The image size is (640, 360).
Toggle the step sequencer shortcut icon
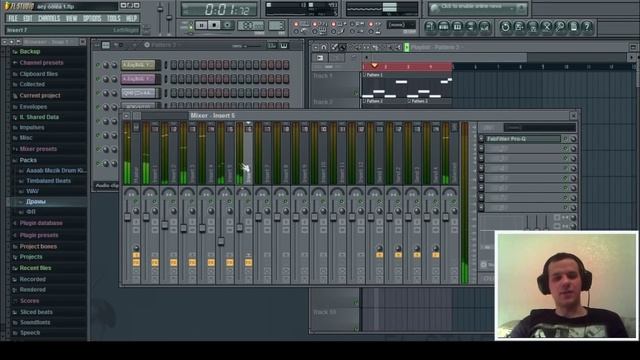[443, 27]
